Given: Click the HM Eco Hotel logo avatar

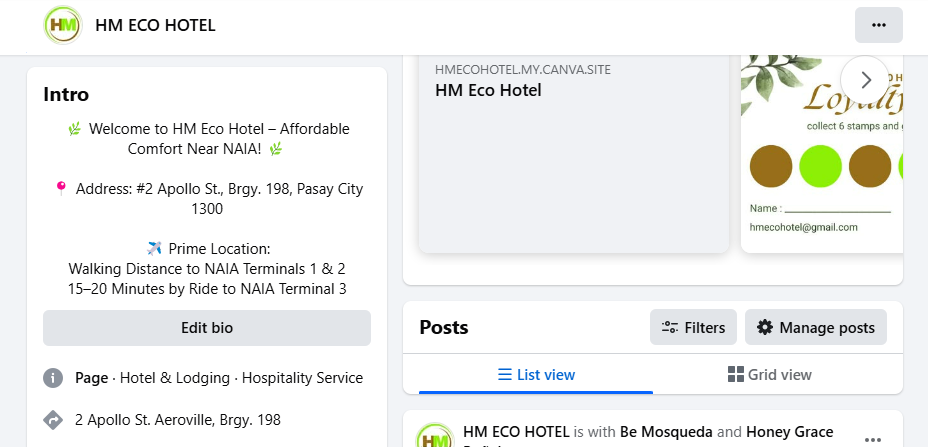Looking at the screenshot, I should click(x=63, y=25).
